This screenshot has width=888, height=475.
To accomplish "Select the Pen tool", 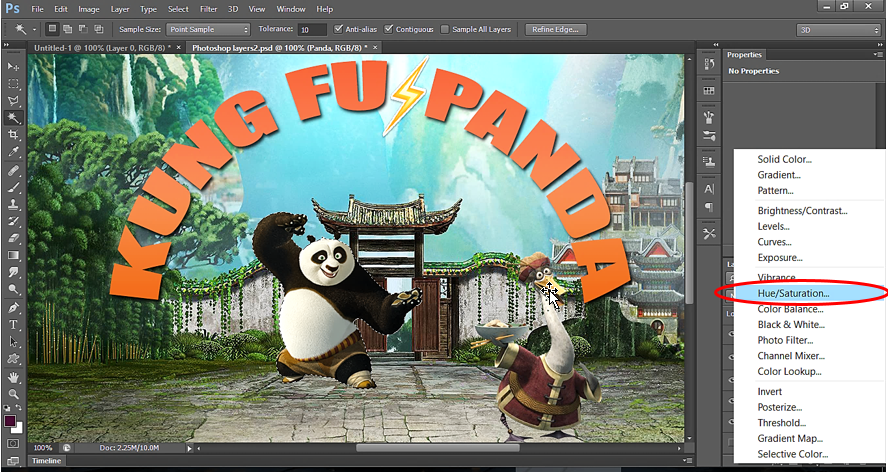I will (13, 308).
